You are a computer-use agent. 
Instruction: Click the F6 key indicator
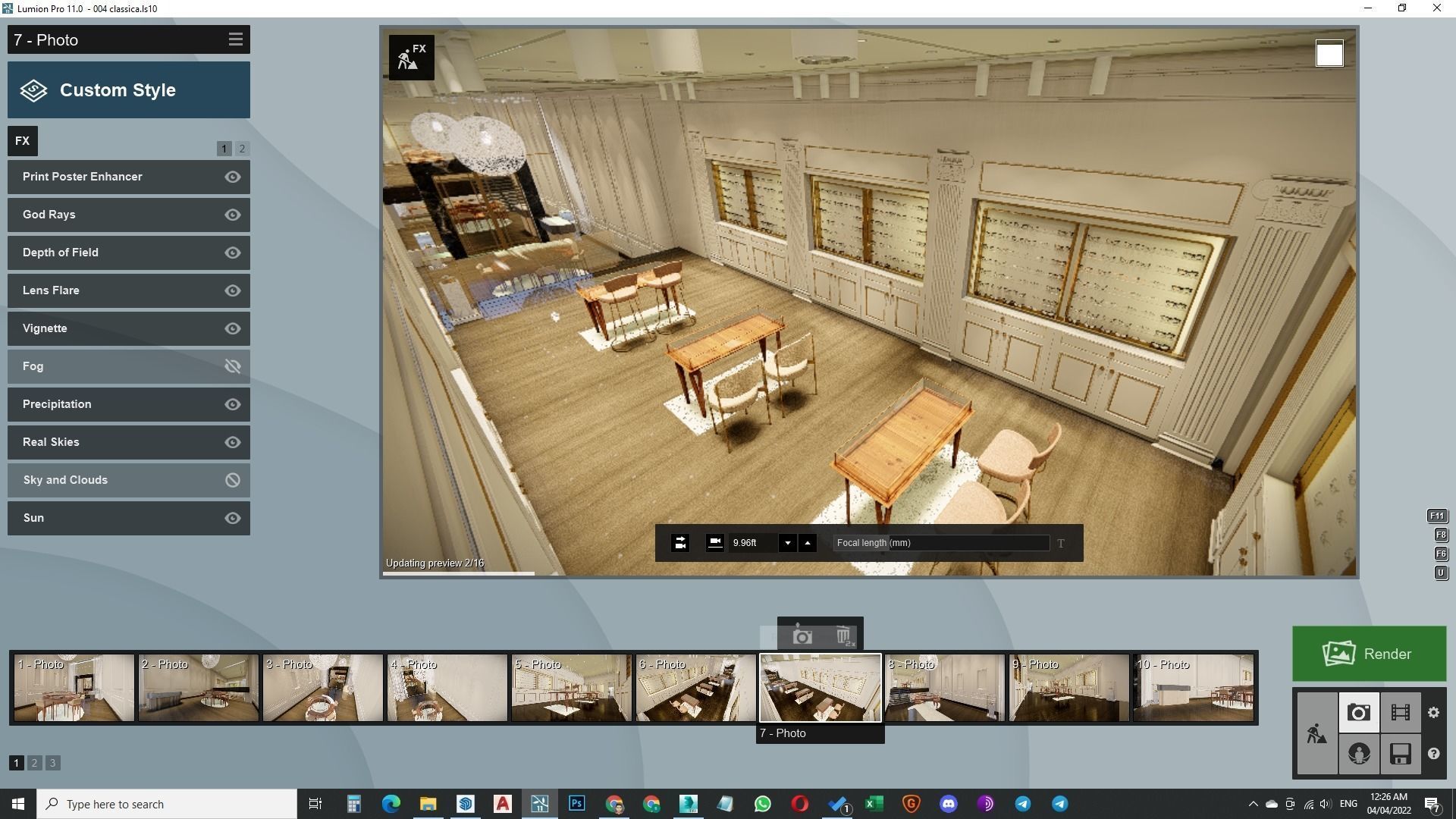pos(1441,554)
